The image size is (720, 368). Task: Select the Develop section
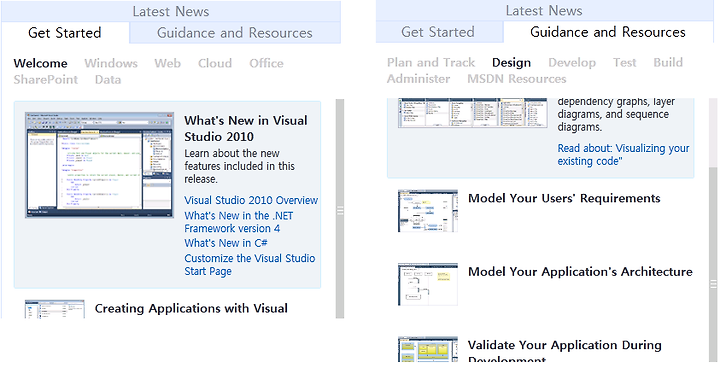572,62
